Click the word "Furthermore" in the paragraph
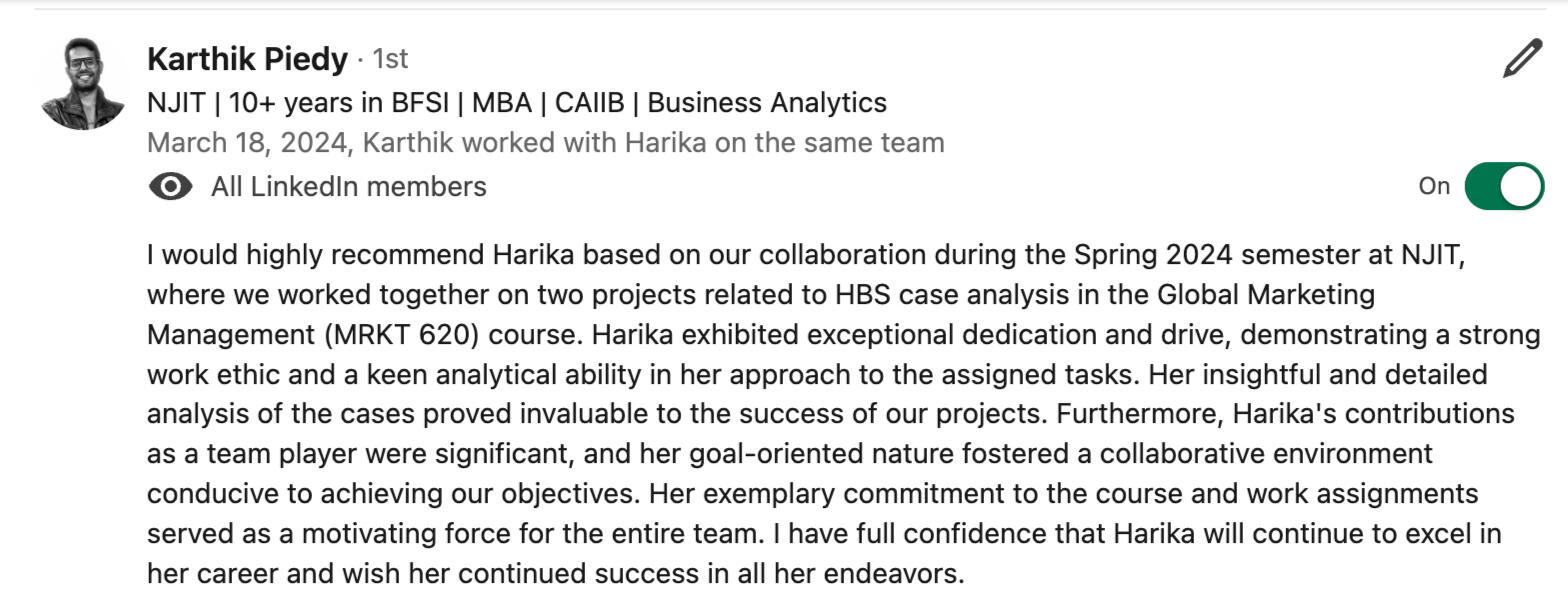Viewport: 1568px width, 604px height. [x=1139, y=414]
